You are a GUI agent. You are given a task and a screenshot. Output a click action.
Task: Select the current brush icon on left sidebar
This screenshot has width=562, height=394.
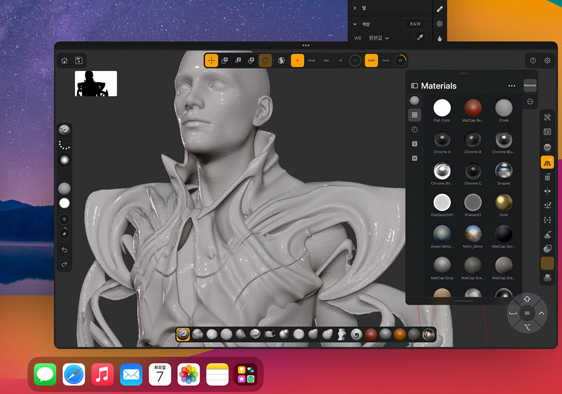click(x=65, y=130)
